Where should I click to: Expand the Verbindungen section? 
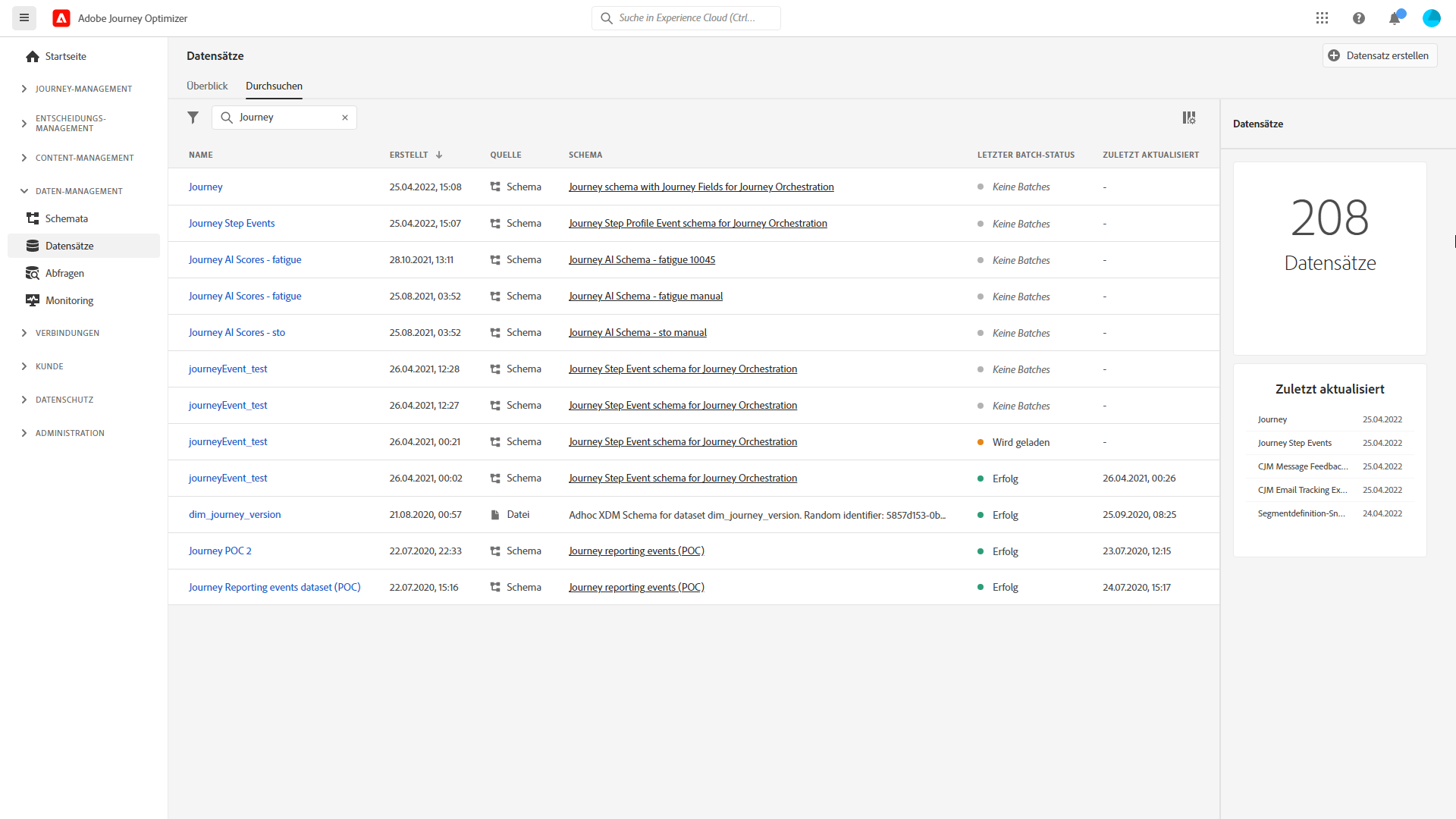(x=67, y=333)
